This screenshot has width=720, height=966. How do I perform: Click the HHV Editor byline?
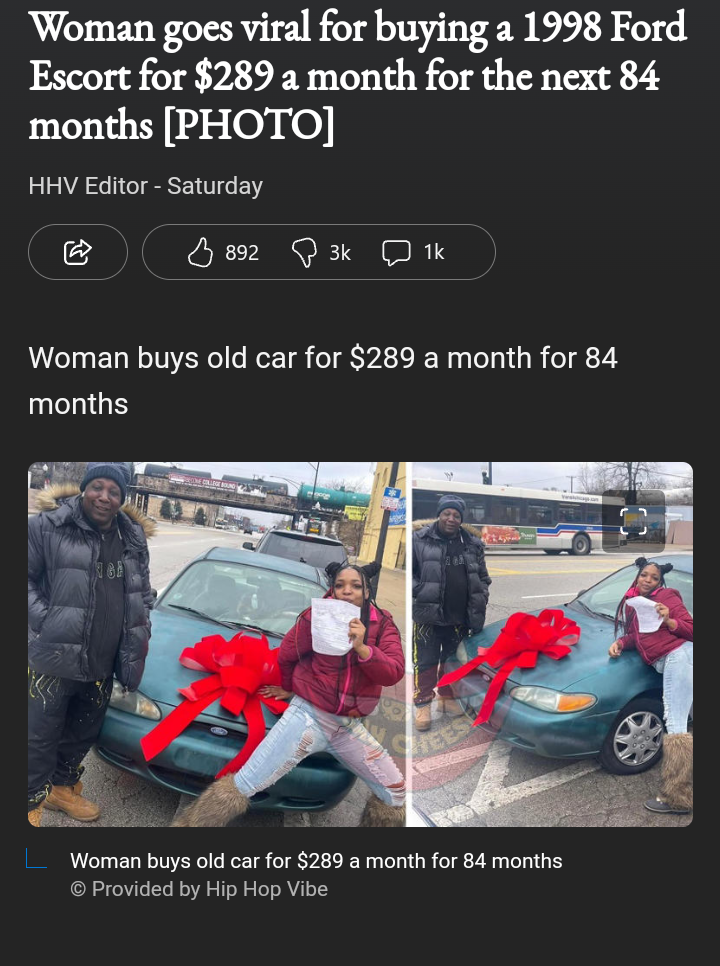pos(88,185)
